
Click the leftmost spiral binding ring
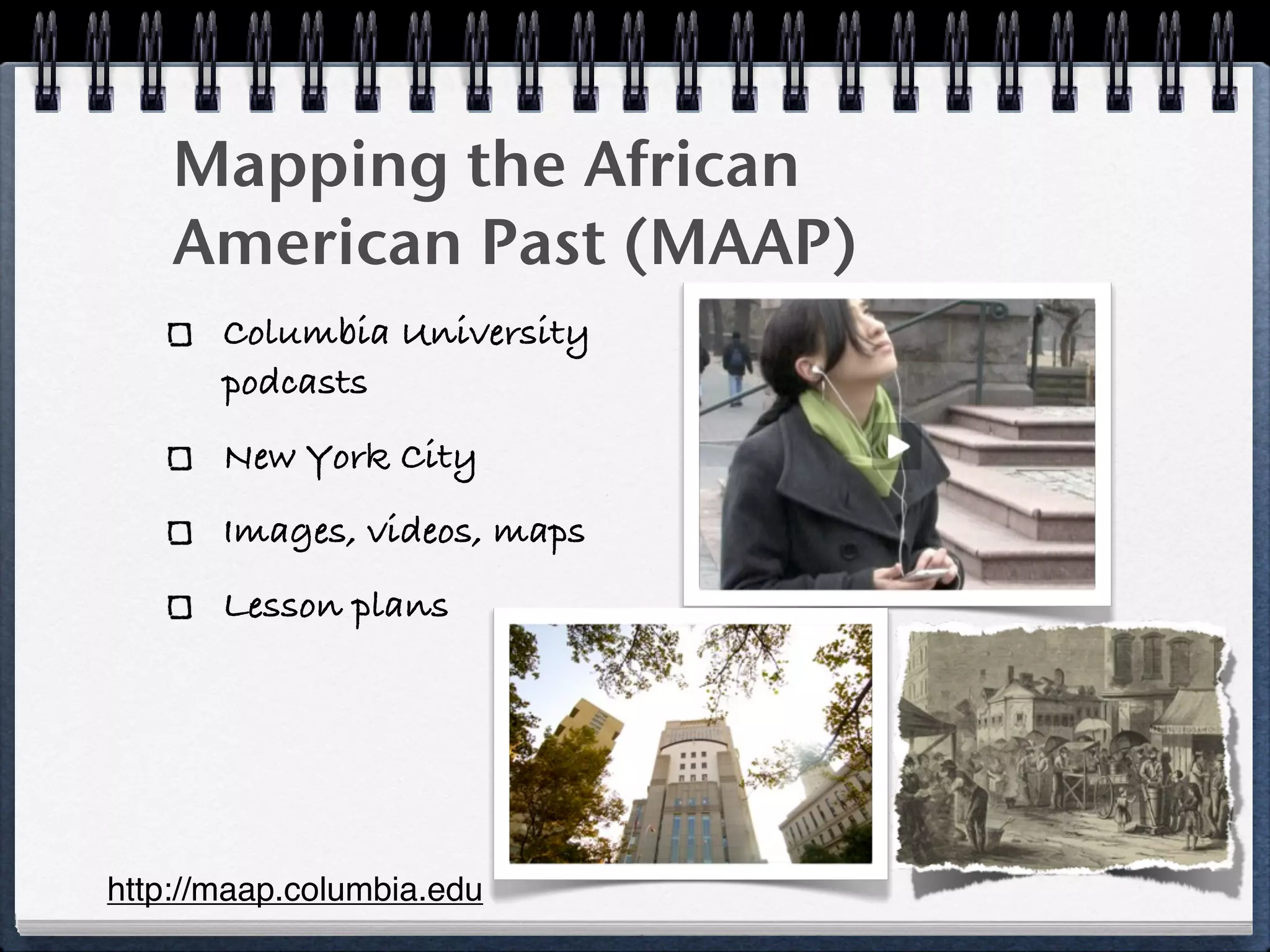[47, 62]
